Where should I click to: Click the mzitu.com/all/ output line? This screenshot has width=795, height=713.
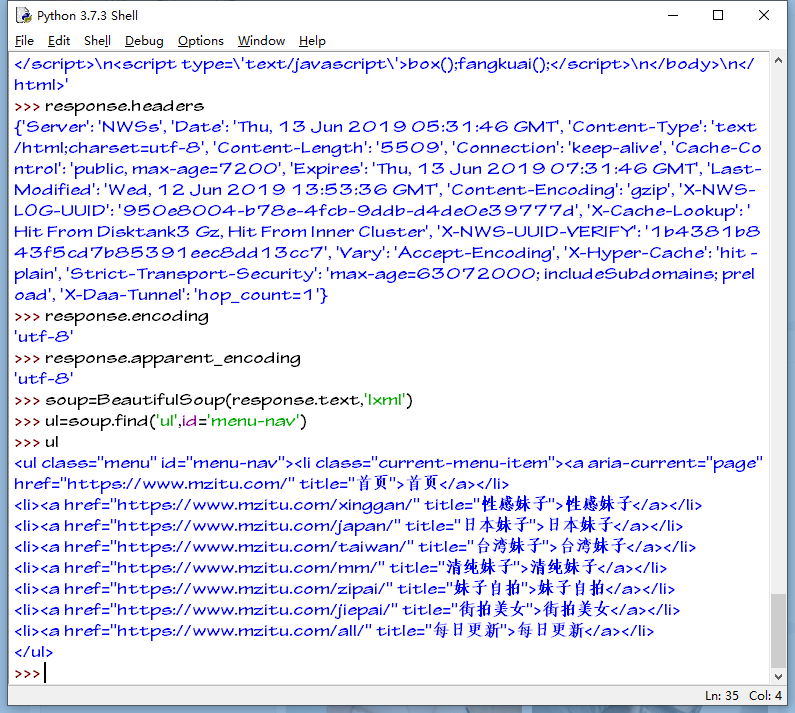pyautogui.click(x=334, y=631)
